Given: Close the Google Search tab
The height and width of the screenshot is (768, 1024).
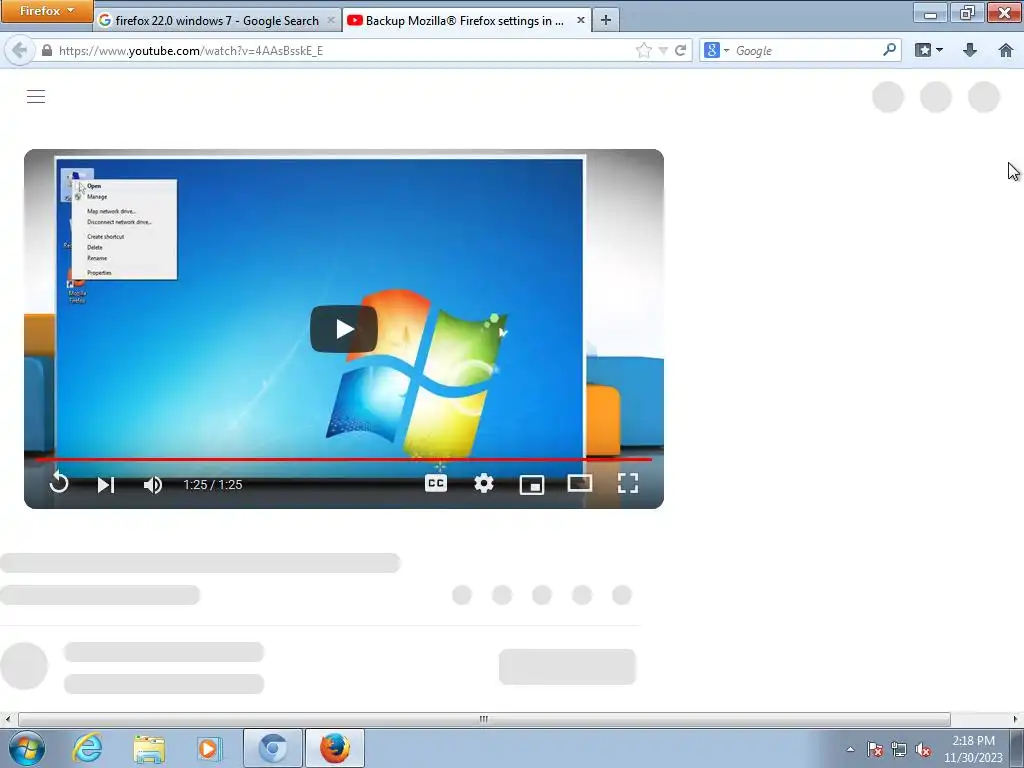Looking at the screenshot, I should pyautogui.click(x=330, y=20).
